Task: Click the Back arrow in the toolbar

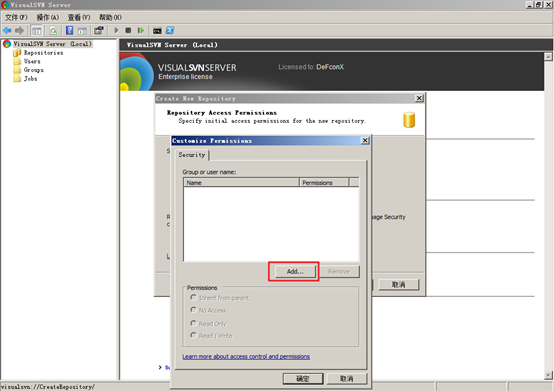Action: (x=7, y=31)
